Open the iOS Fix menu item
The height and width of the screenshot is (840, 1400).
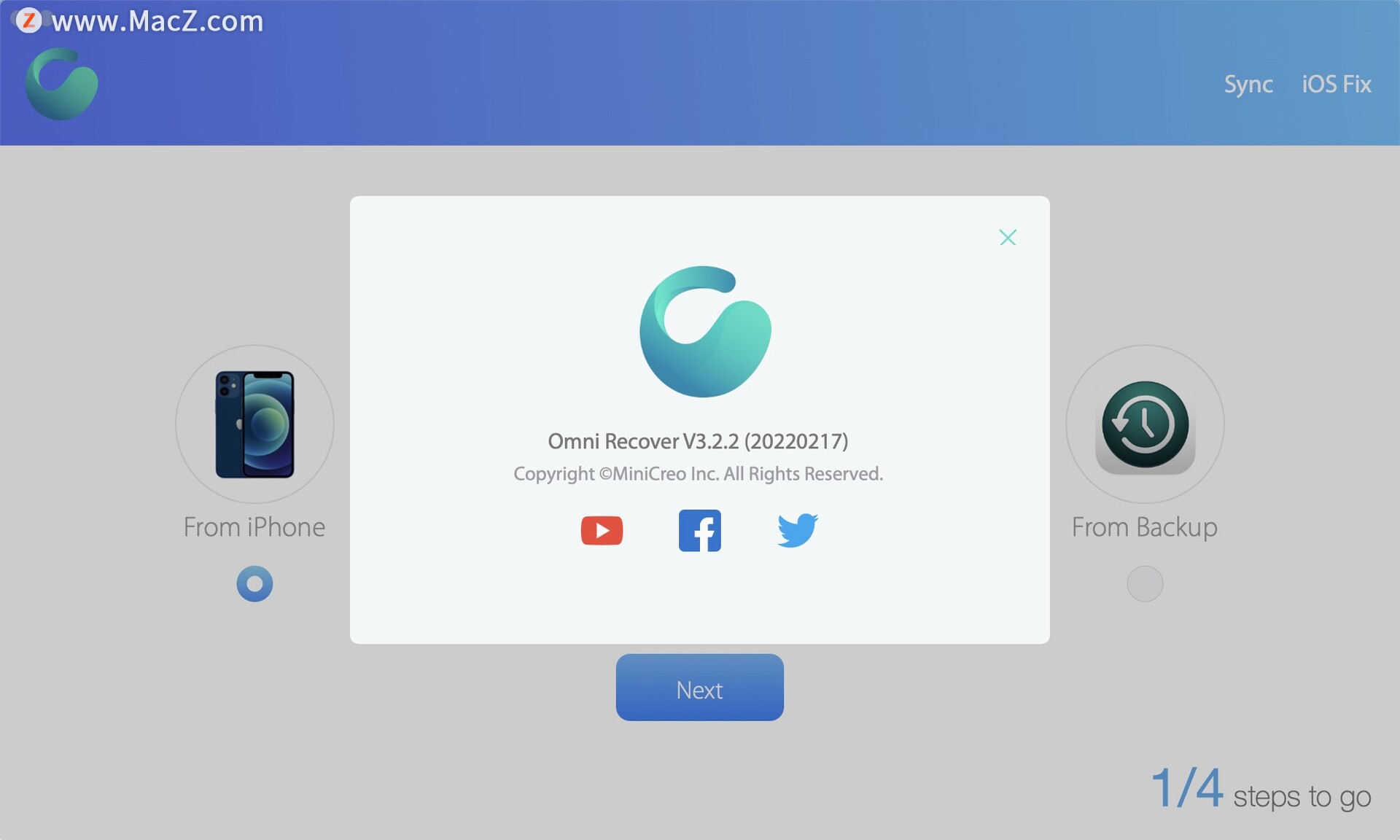pos(1337,85)
